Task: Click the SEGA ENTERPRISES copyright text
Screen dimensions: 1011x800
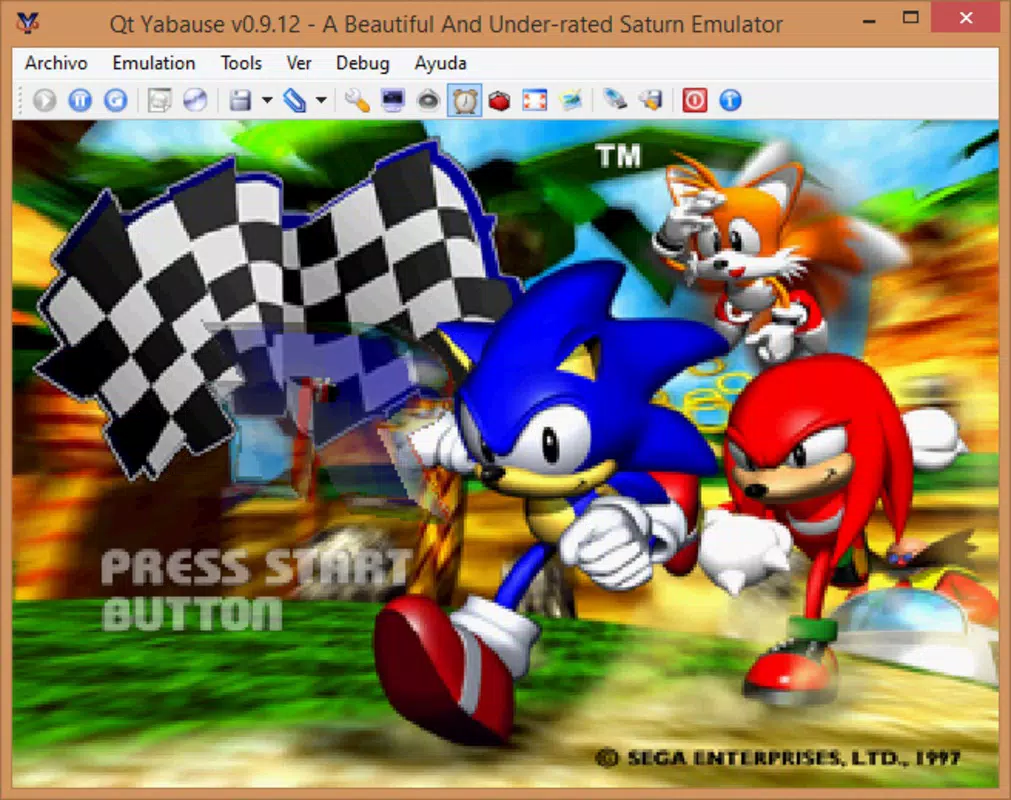Action: coord(778,757)
